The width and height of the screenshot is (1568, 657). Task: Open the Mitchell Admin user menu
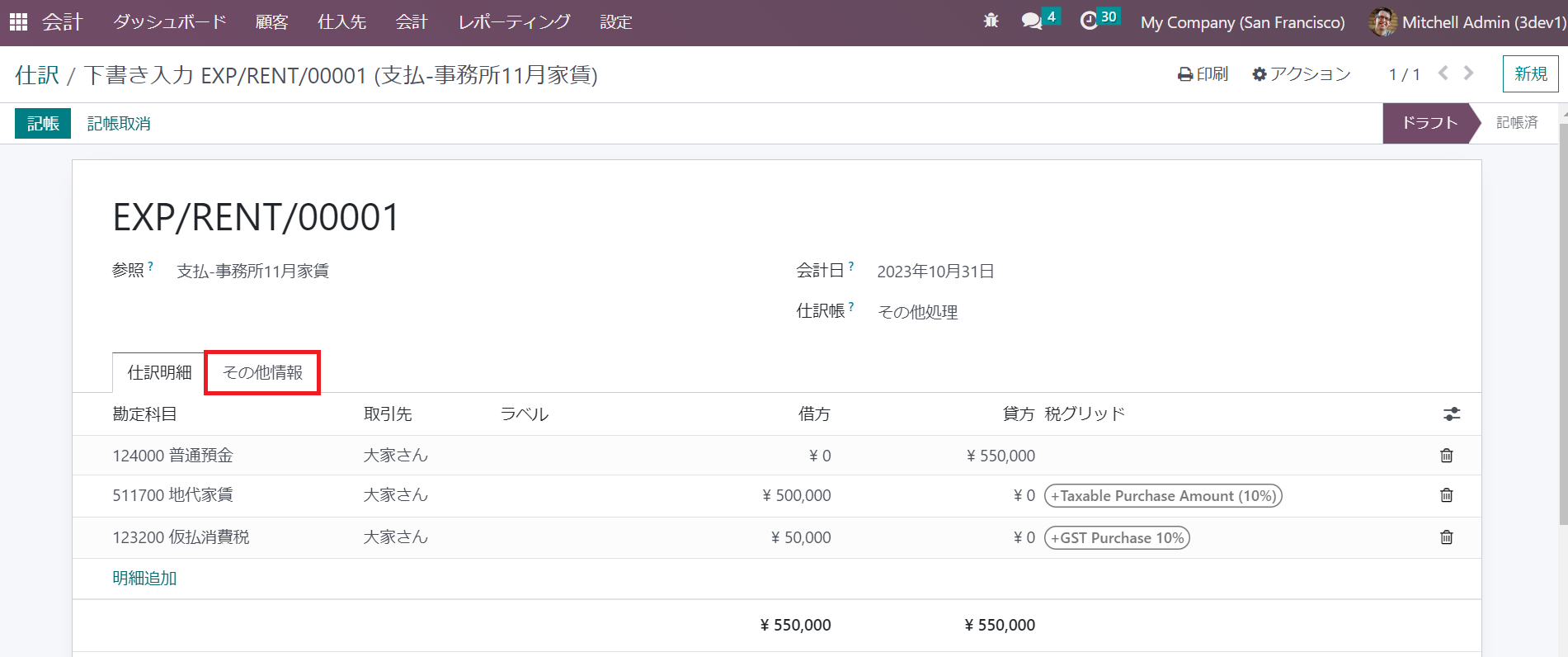click(1468, 22)
